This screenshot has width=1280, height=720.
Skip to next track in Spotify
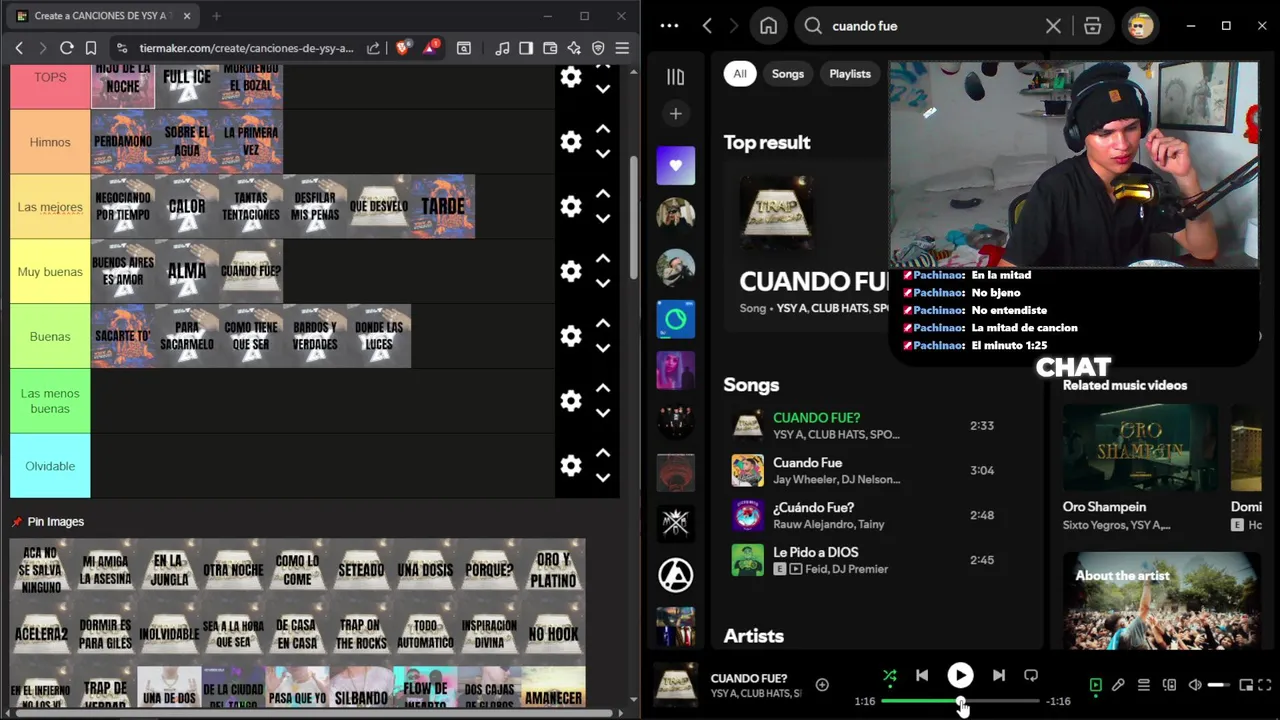click(x=998, y=676)
